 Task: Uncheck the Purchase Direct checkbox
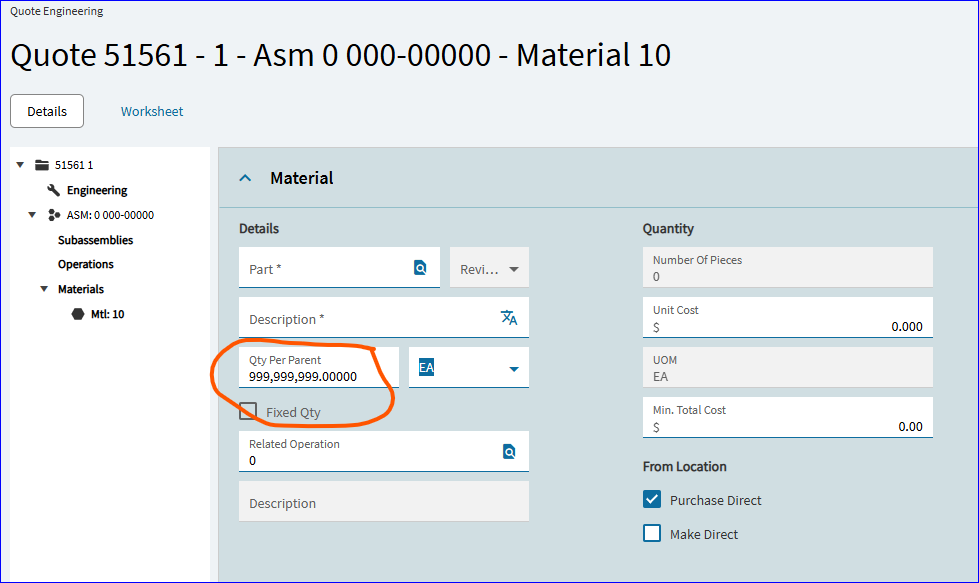click(652, 499)
